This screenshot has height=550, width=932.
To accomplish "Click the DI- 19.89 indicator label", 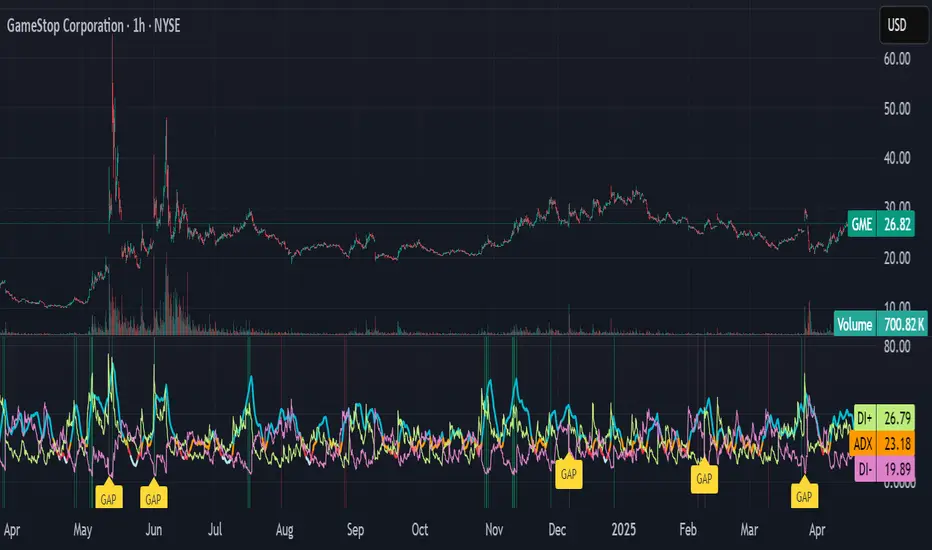I will click(884, 469).
